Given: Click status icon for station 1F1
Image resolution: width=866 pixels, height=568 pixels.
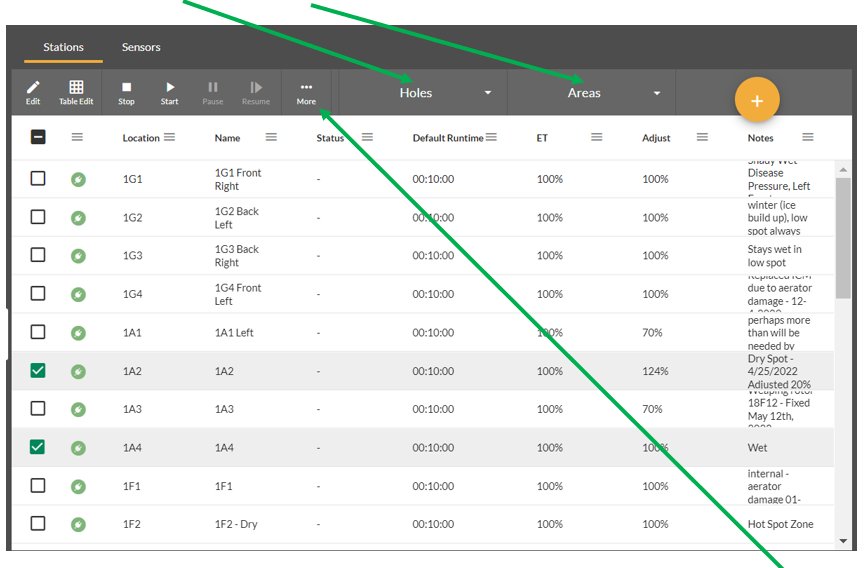Looking at the screenshot, I should [x=78, y=486].
